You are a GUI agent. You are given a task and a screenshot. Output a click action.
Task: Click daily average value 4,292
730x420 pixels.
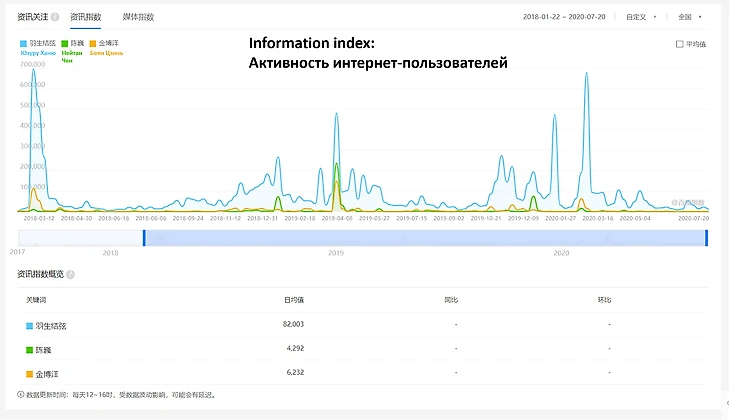295,348
